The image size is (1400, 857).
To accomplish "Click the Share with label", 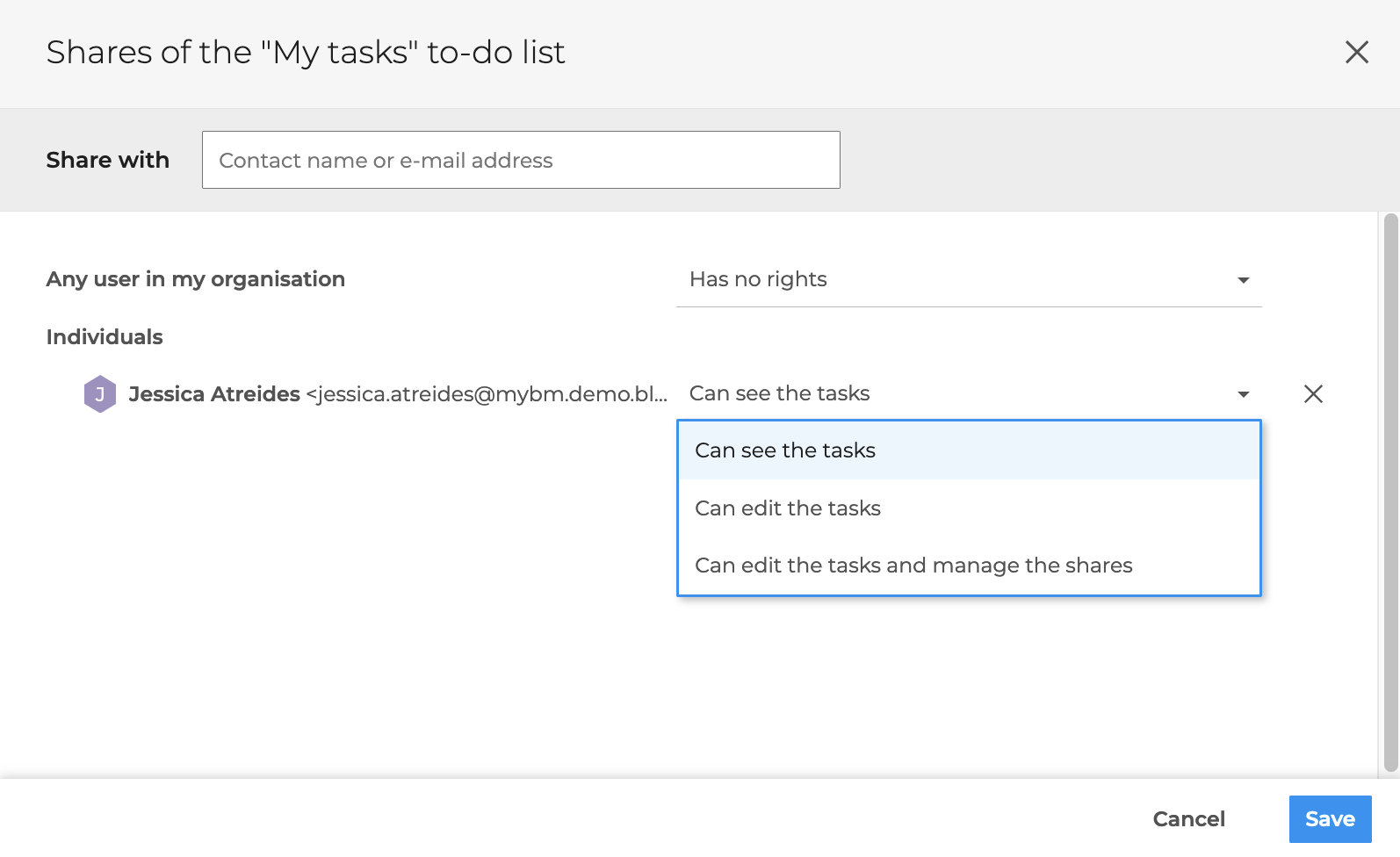I will (x=107, y=160).
